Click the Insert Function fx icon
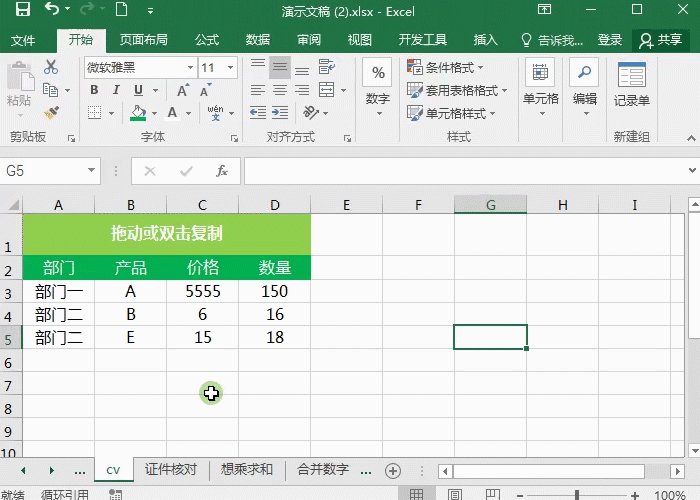 click(222, 171)
